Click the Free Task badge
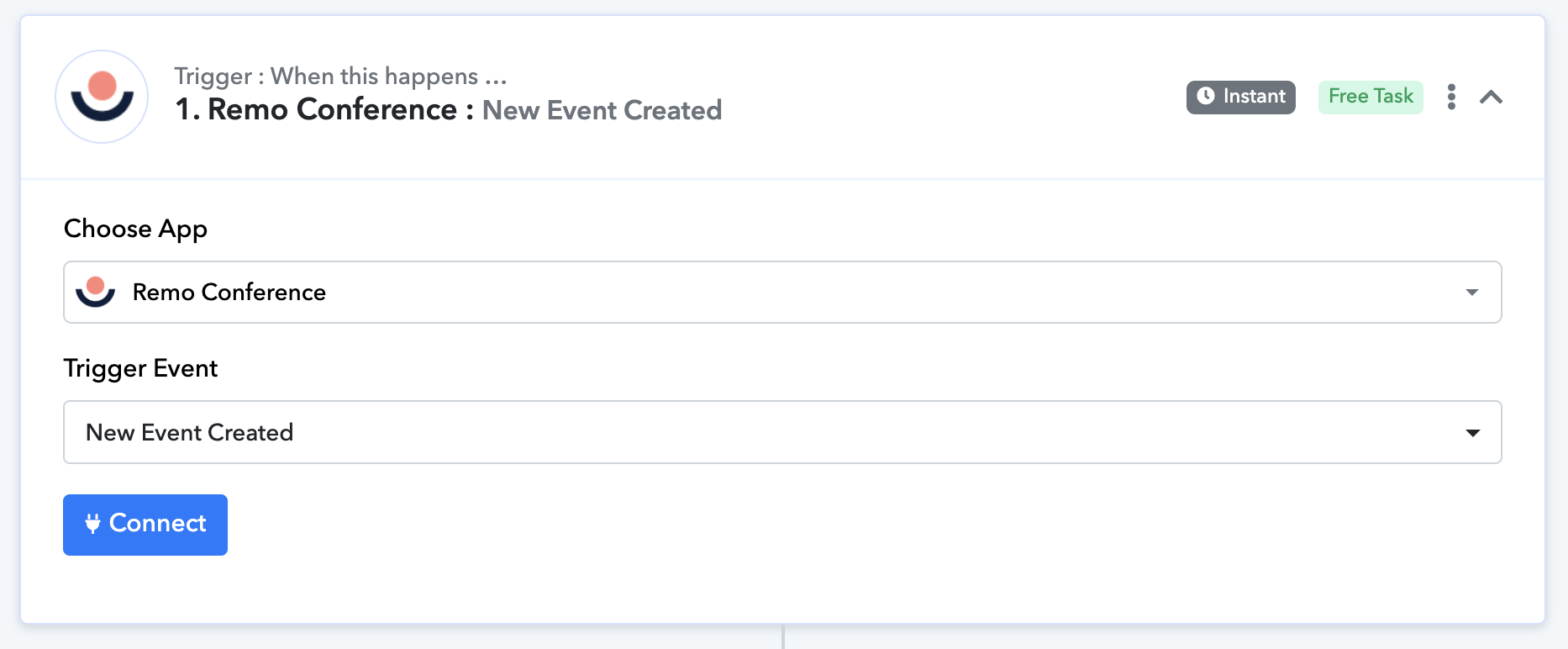 1370,97
